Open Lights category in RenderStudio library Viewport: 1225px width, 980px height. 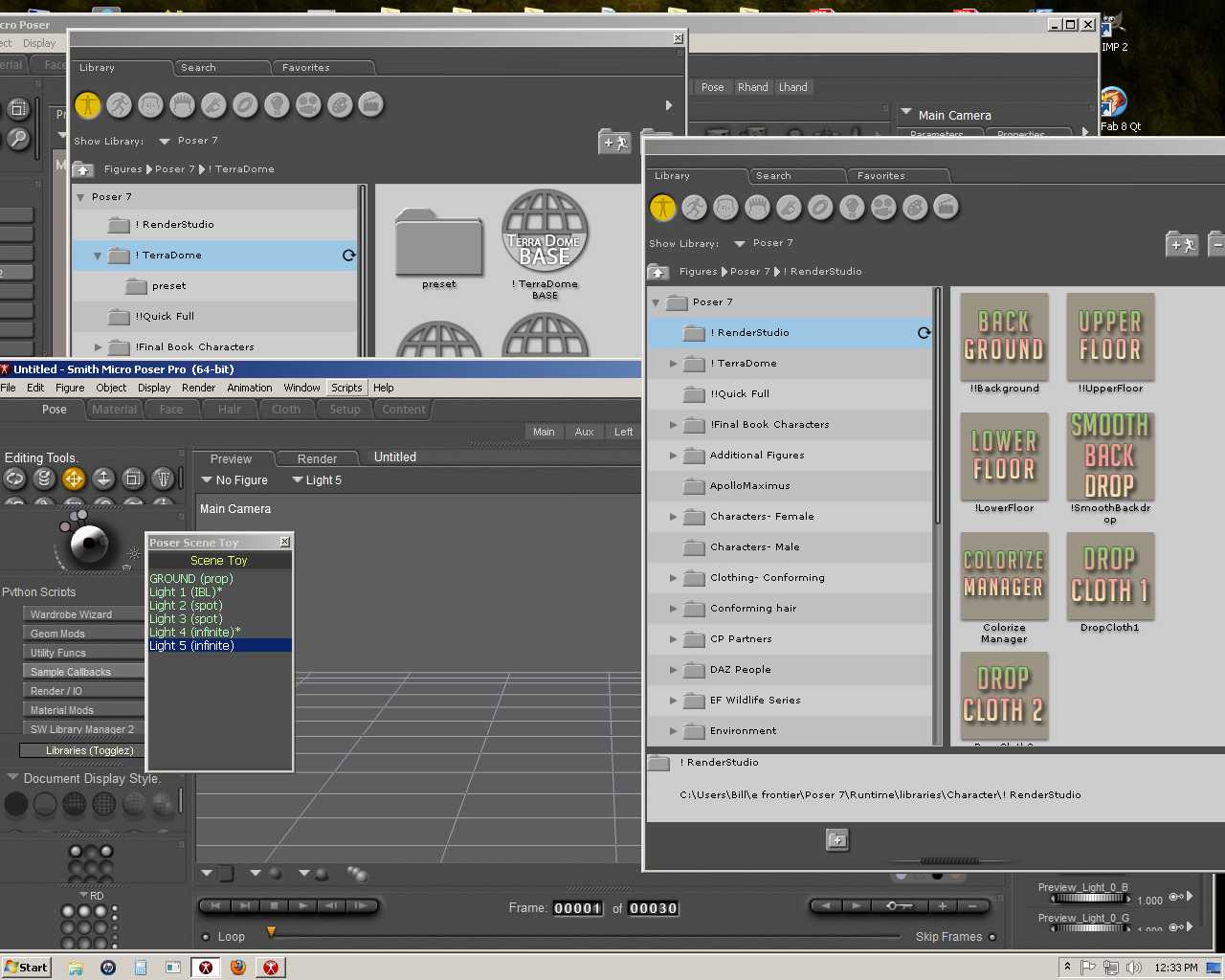[852, 208]
